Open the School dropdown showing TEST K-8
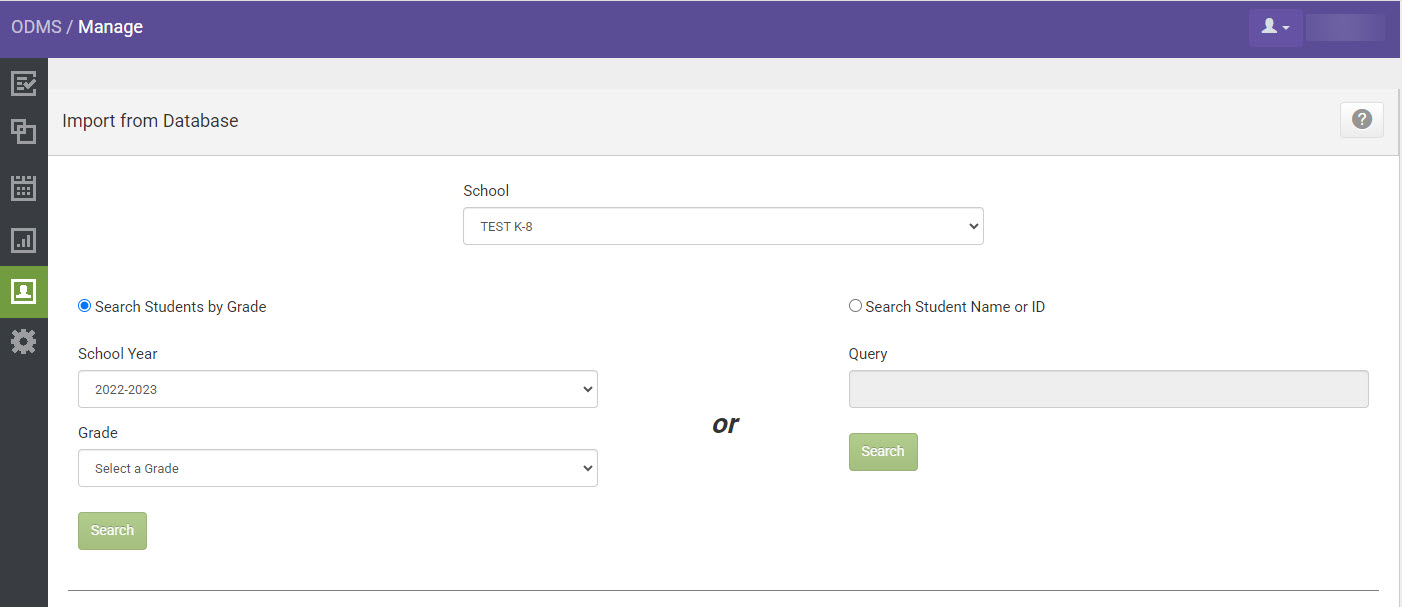This screenshot has height=607, width=1402. (723, 226)
